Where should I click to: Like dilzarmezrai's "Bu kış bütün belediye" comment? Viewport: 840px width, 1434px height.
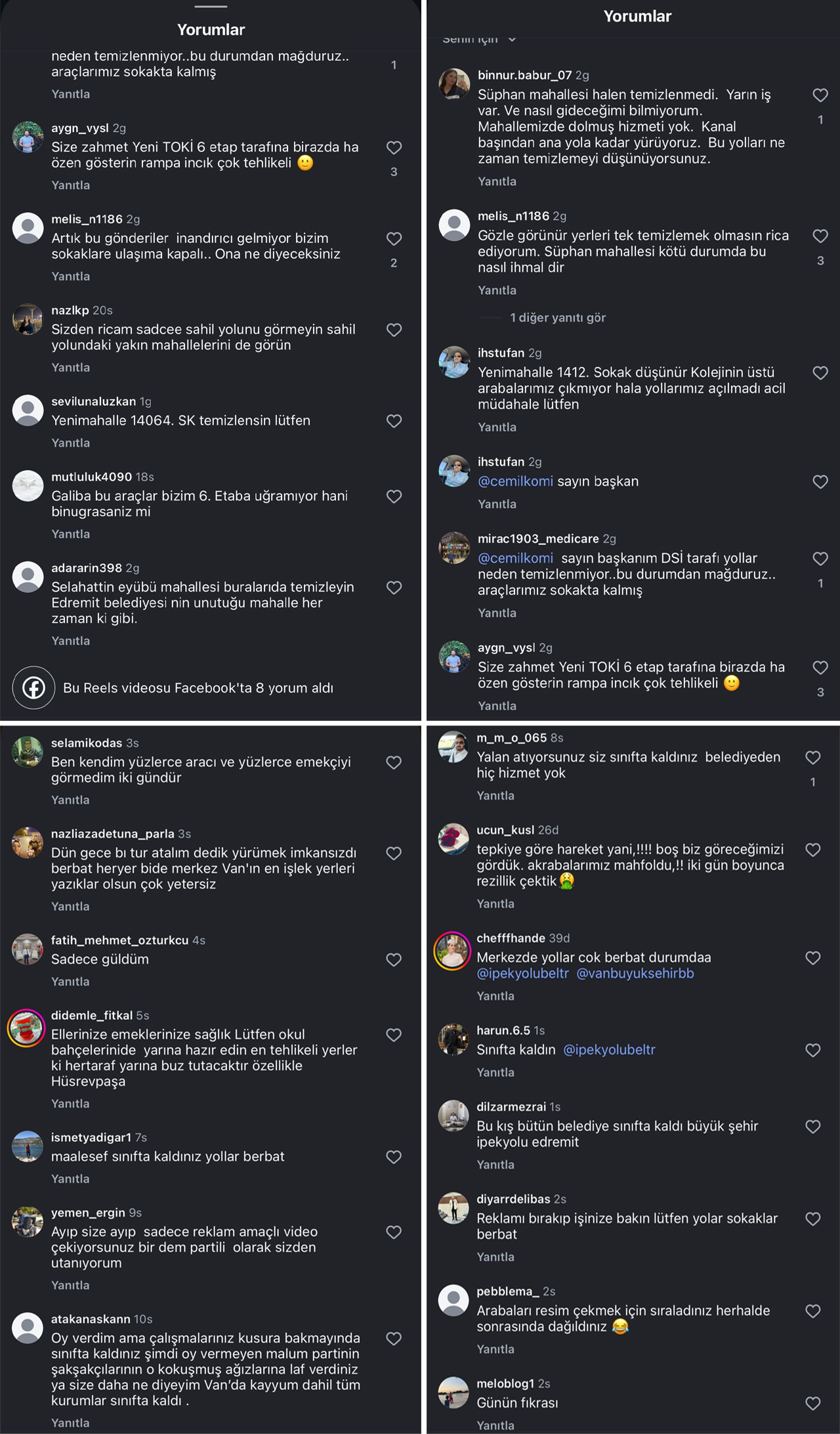tap(812, 1127)
